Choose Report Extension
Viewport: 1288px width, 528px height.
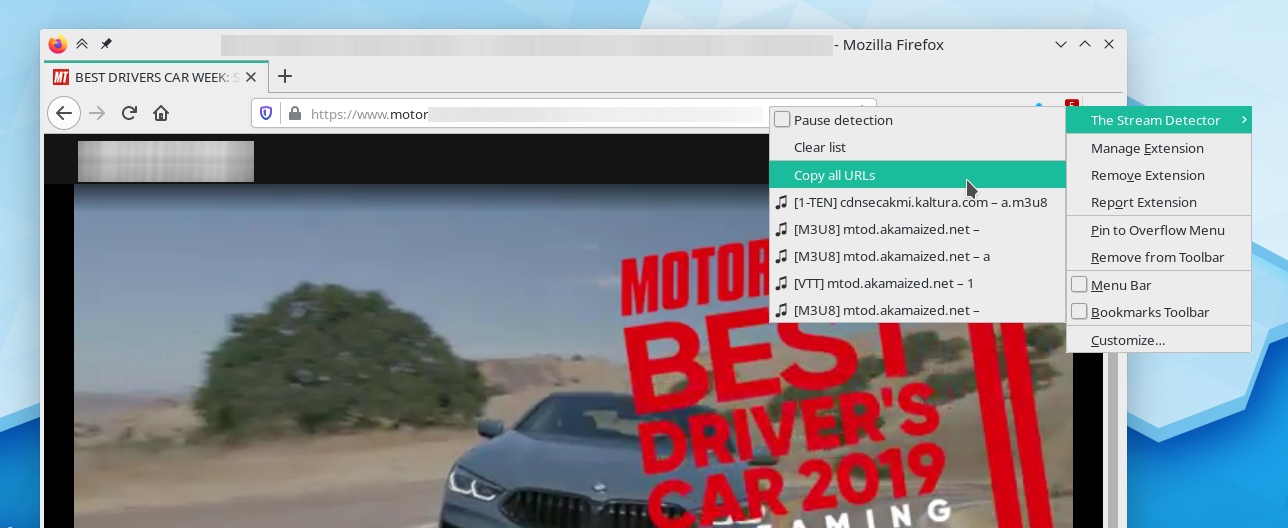pos(1158,202)
